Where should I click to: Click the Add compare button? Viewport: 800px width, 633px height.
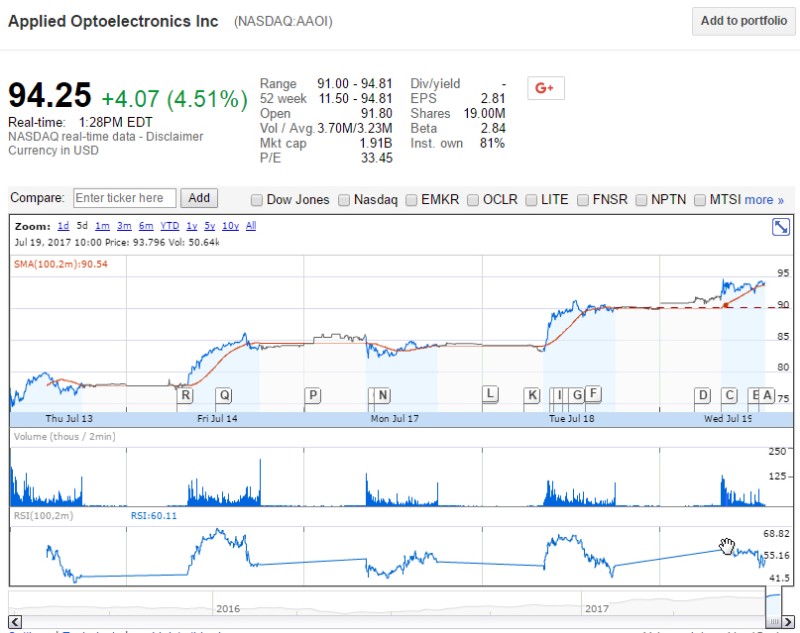pos(199,198)
